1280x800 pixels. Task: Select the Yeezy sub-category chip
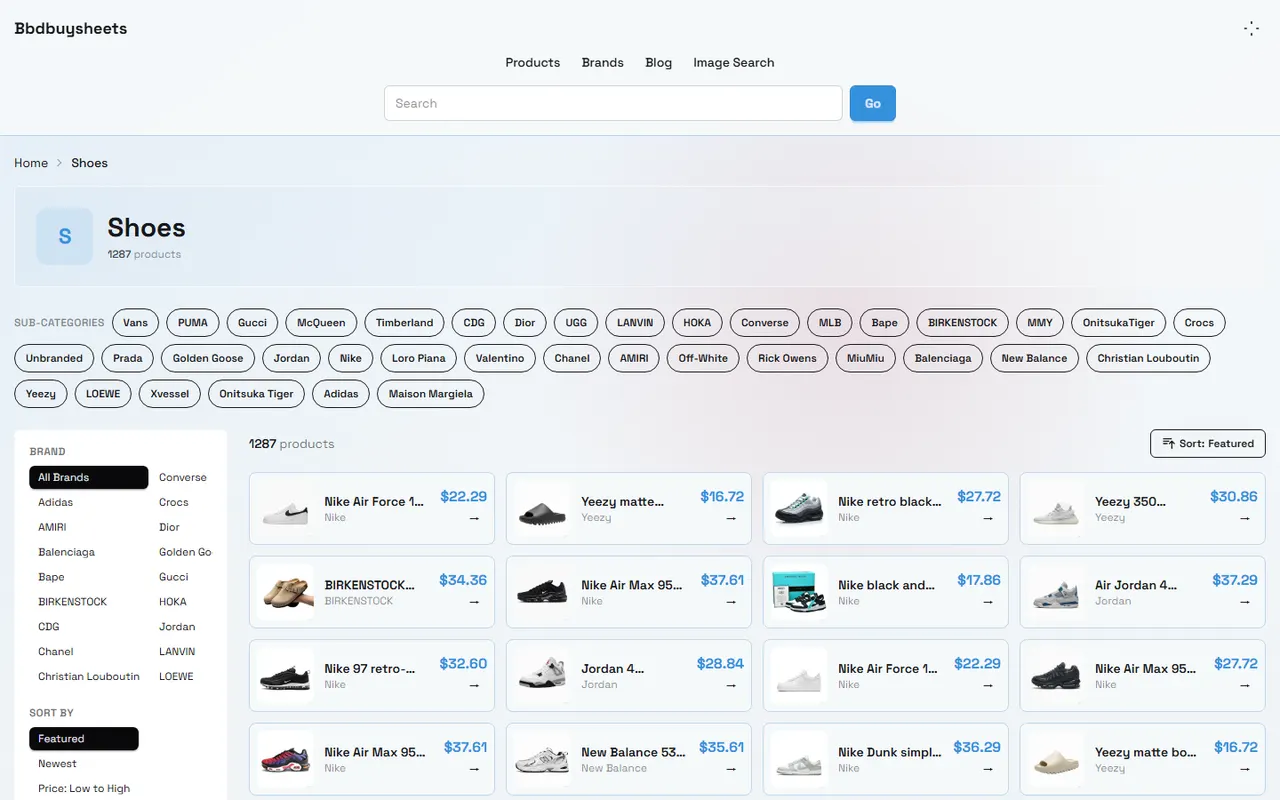point(41,394)
